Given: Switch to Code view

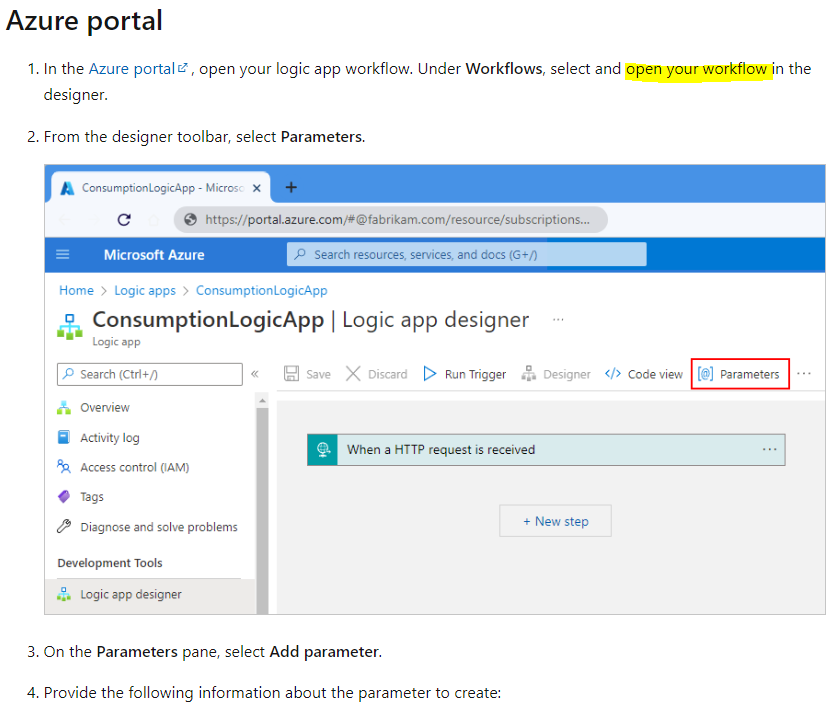Looking at the screenshot, I should click(x=644, y=374).
